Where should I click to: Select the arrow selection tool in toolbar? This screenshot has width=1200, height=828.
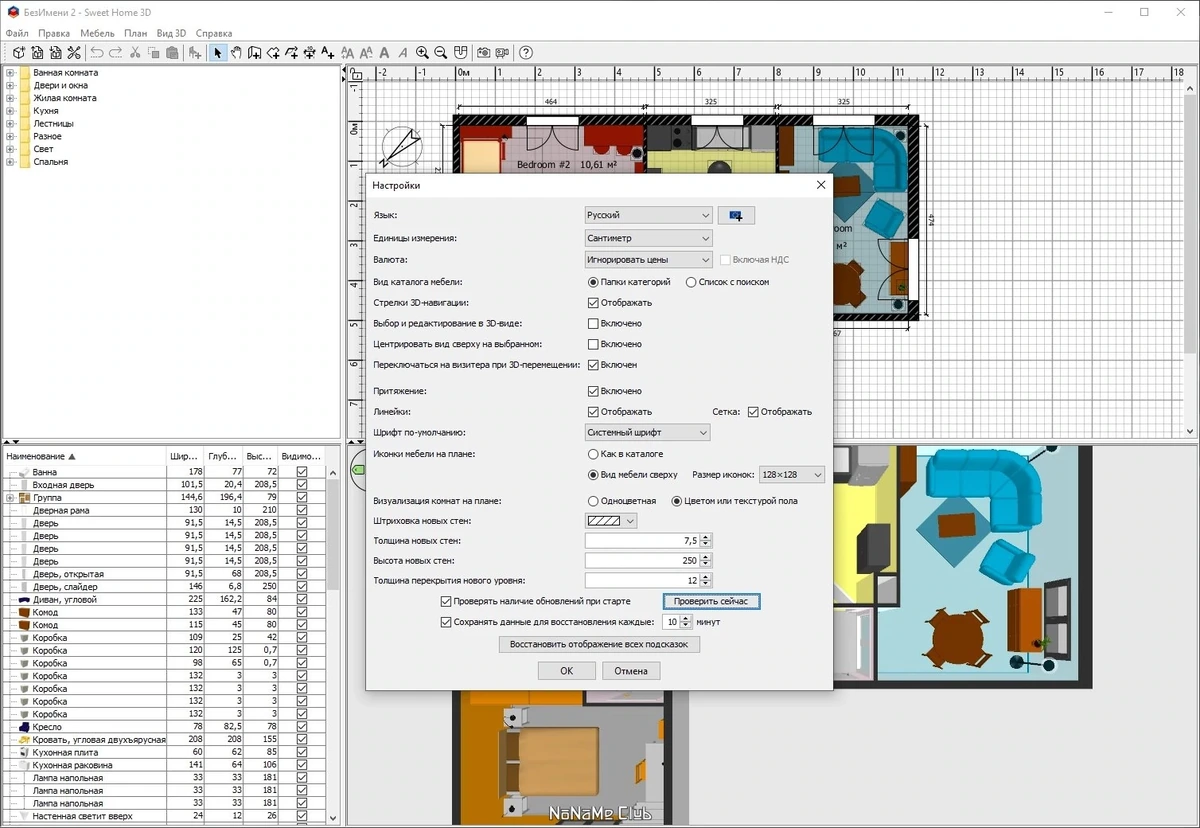point(217,53)
